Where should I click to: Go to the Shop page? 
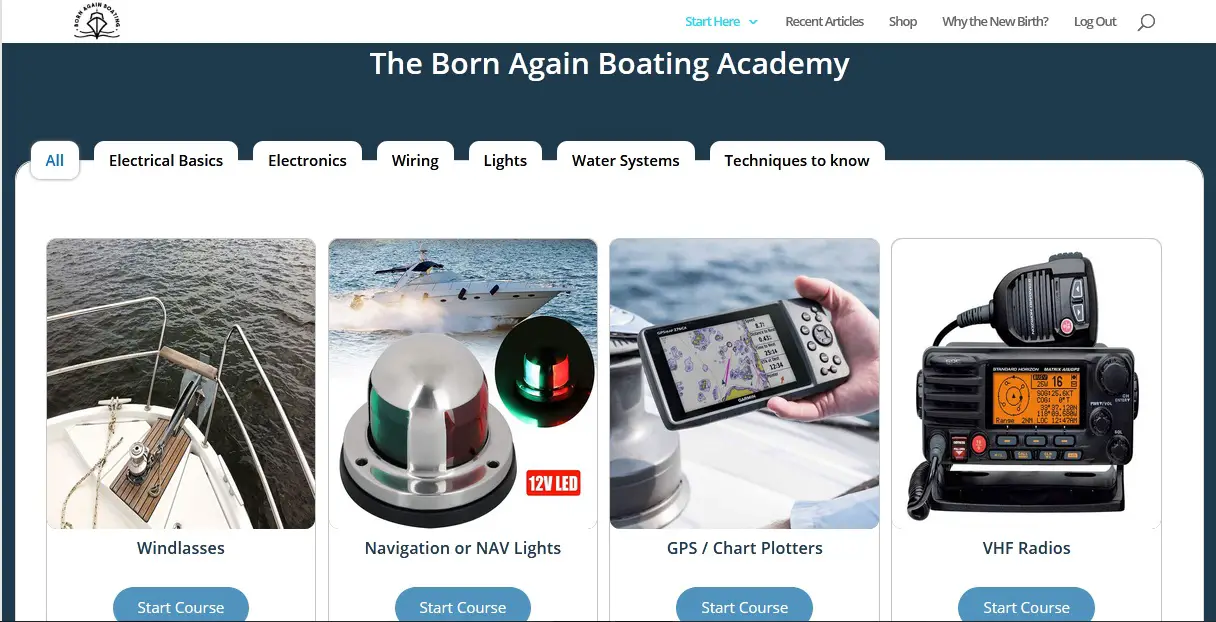pos(902,22)
